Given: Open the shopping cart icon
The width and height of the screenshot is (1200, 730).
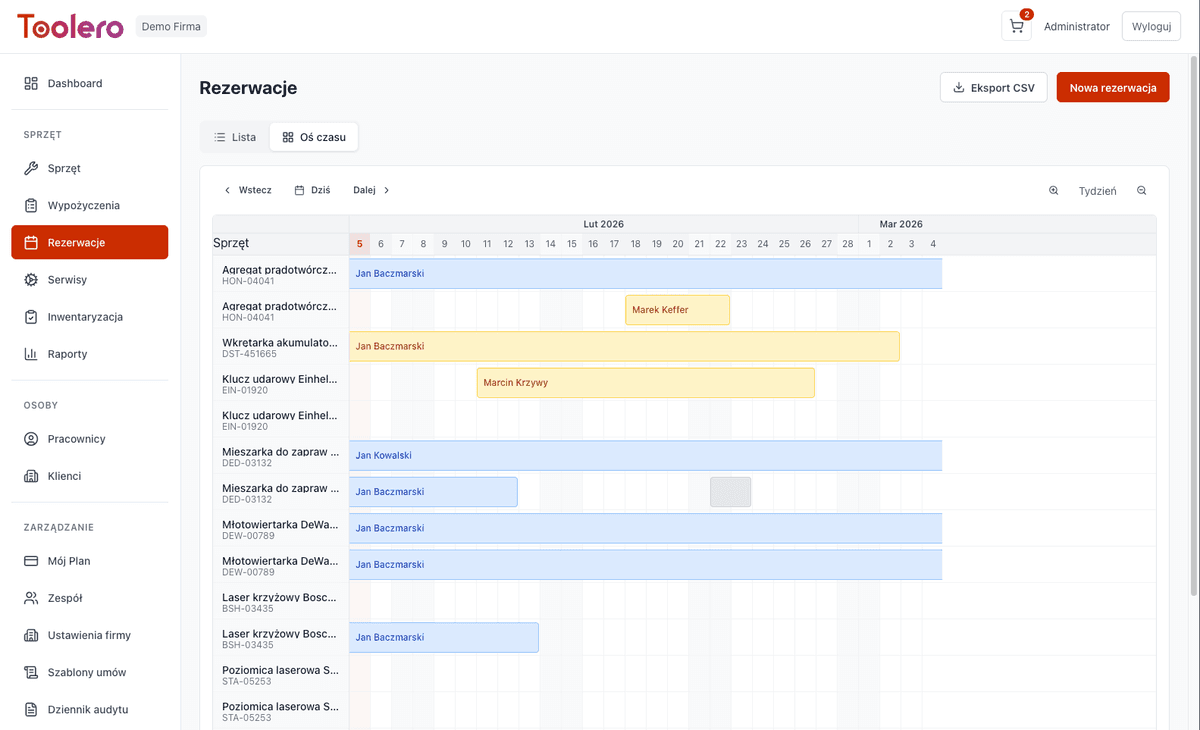Looking at the screenshot, I should pyautogui.click(x=1016, y=27).
